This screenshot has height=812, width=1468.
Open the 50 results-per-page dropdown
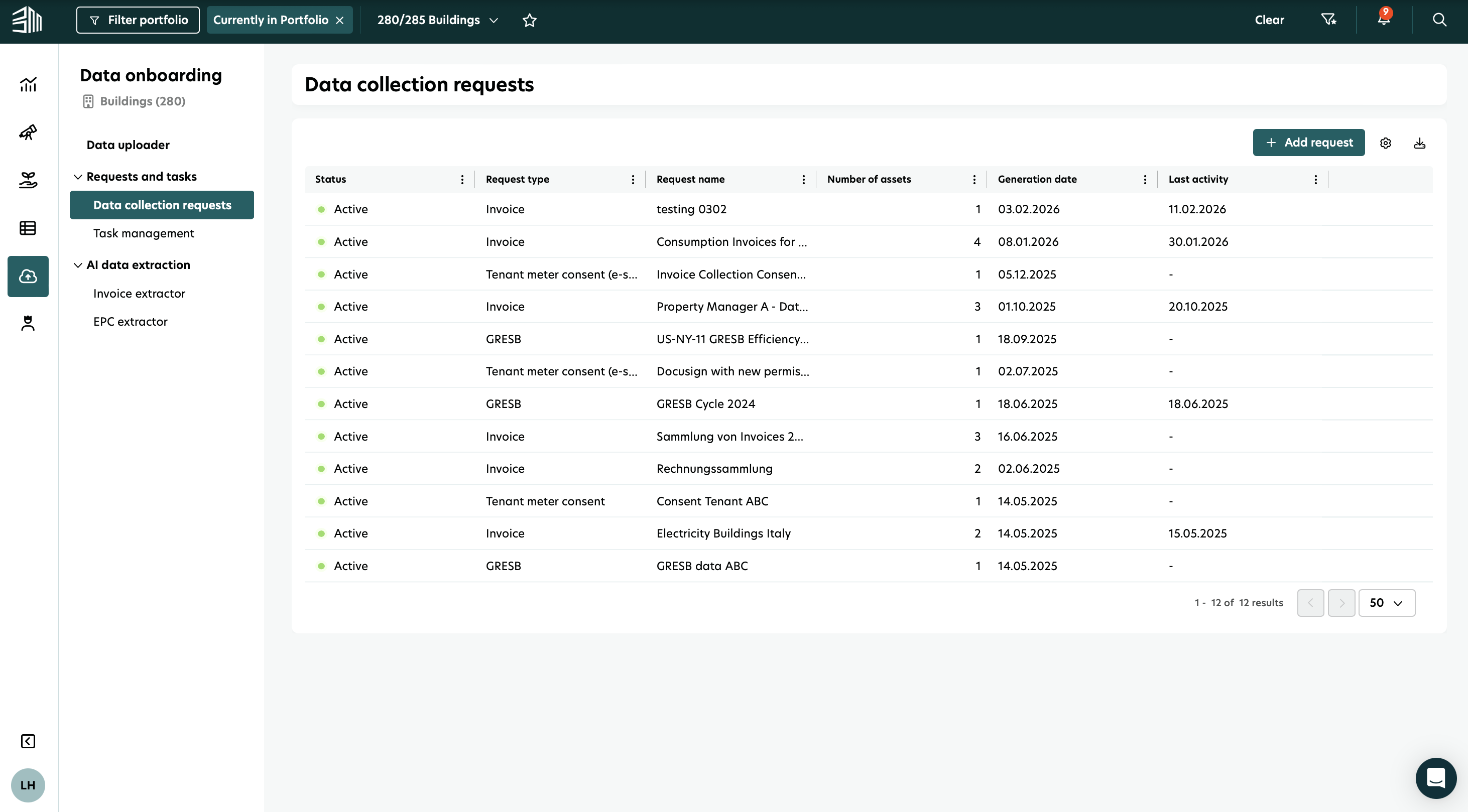click(1387, 602)
